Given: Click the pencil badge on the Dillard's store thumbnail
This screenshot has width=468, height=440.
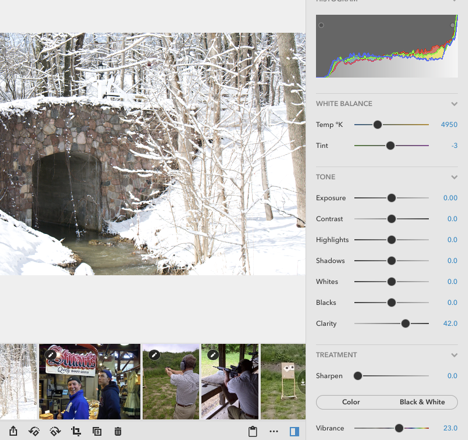Looking at the screenshot, I should pos(51,355).
